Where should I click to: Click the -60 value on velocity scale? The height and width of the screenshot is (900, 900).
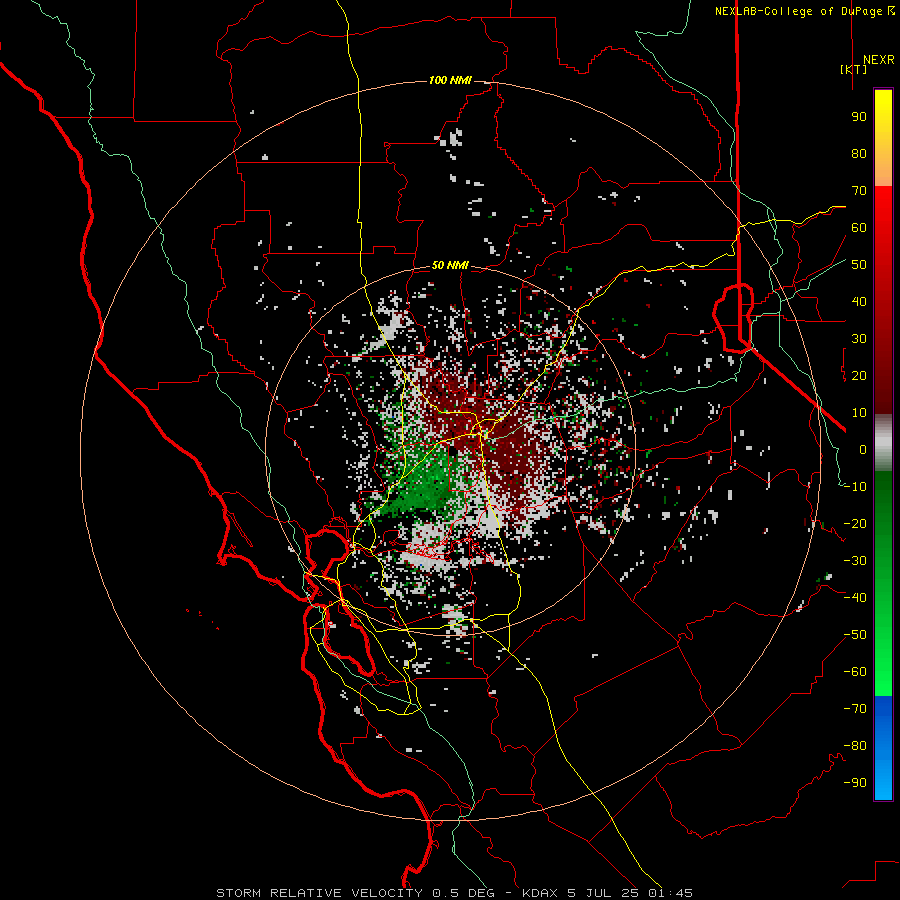[855, 672]
